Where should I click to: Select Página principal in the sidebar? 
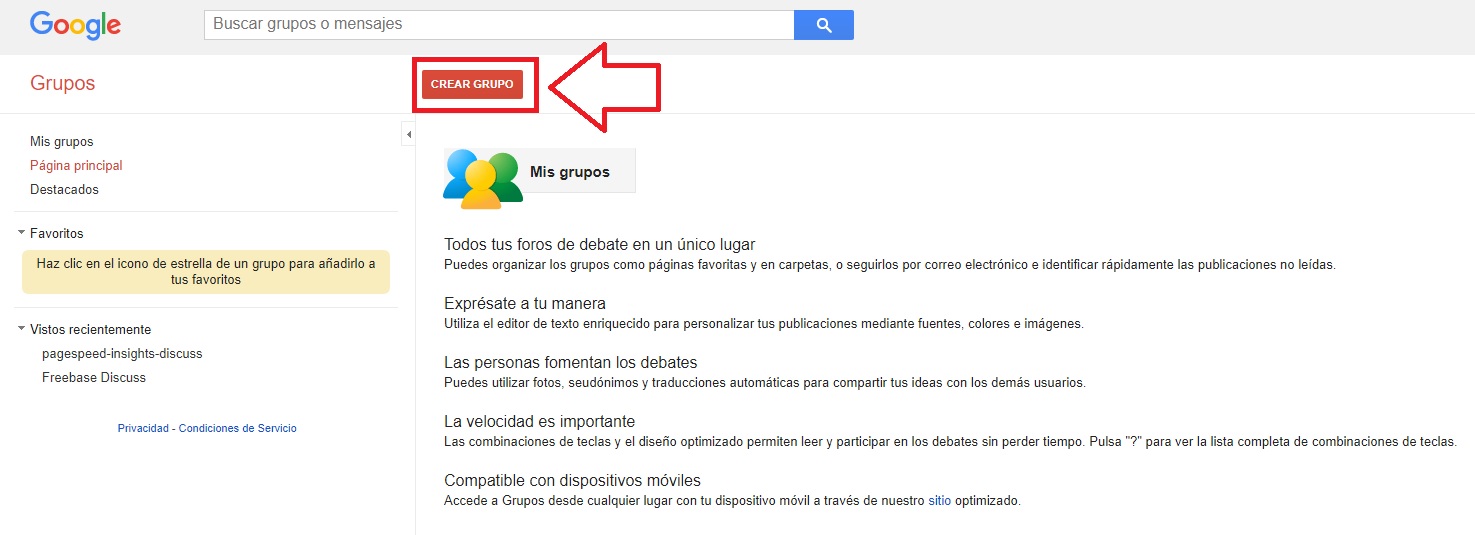click(x=76, y=166)
